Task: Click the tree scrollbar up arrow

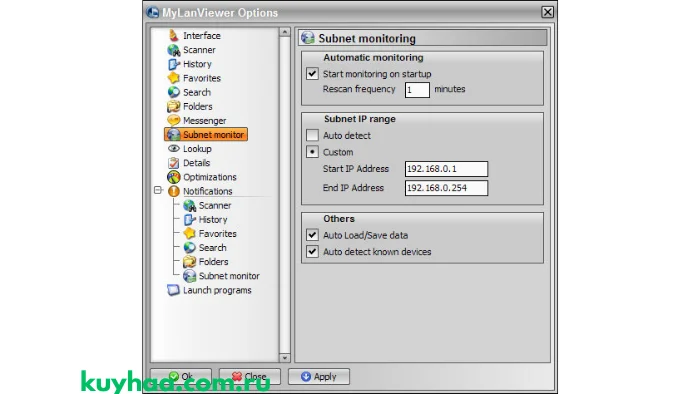Action: point(284,32)
